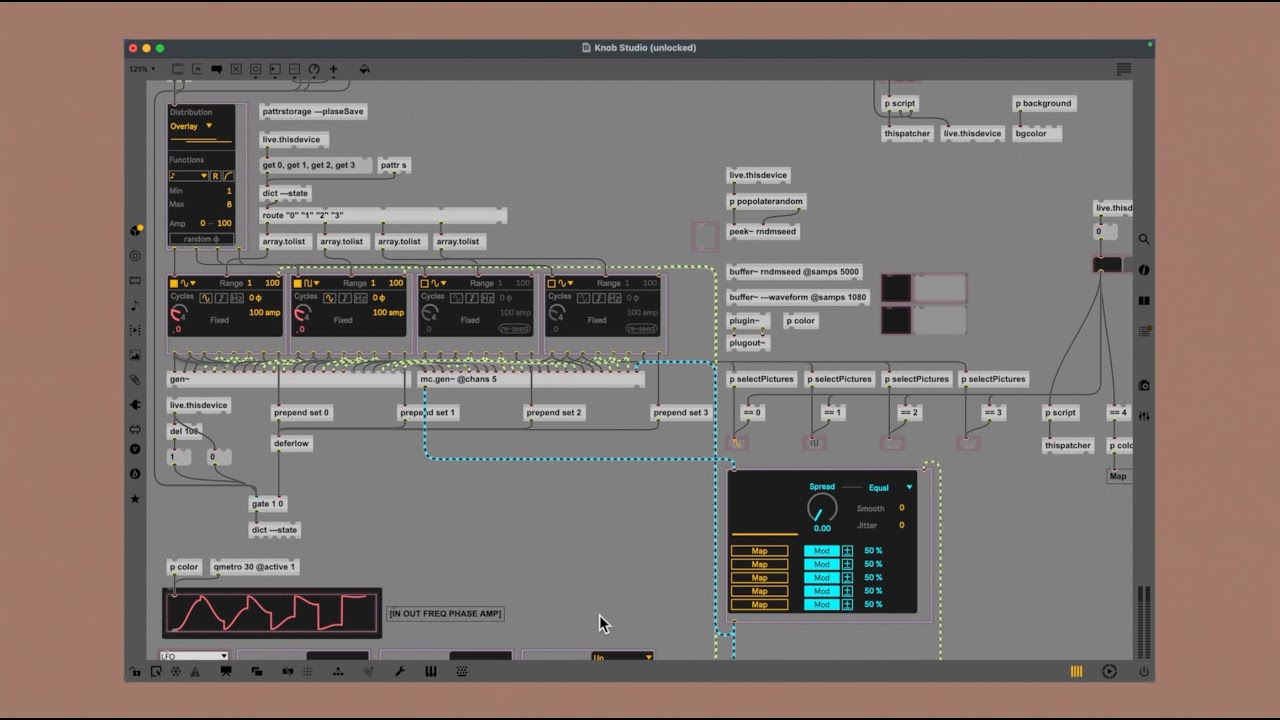Viewport: 1280px width, 720px height.
Task: Enable the fourth LFO module's enable square
Action: point(551,283)
